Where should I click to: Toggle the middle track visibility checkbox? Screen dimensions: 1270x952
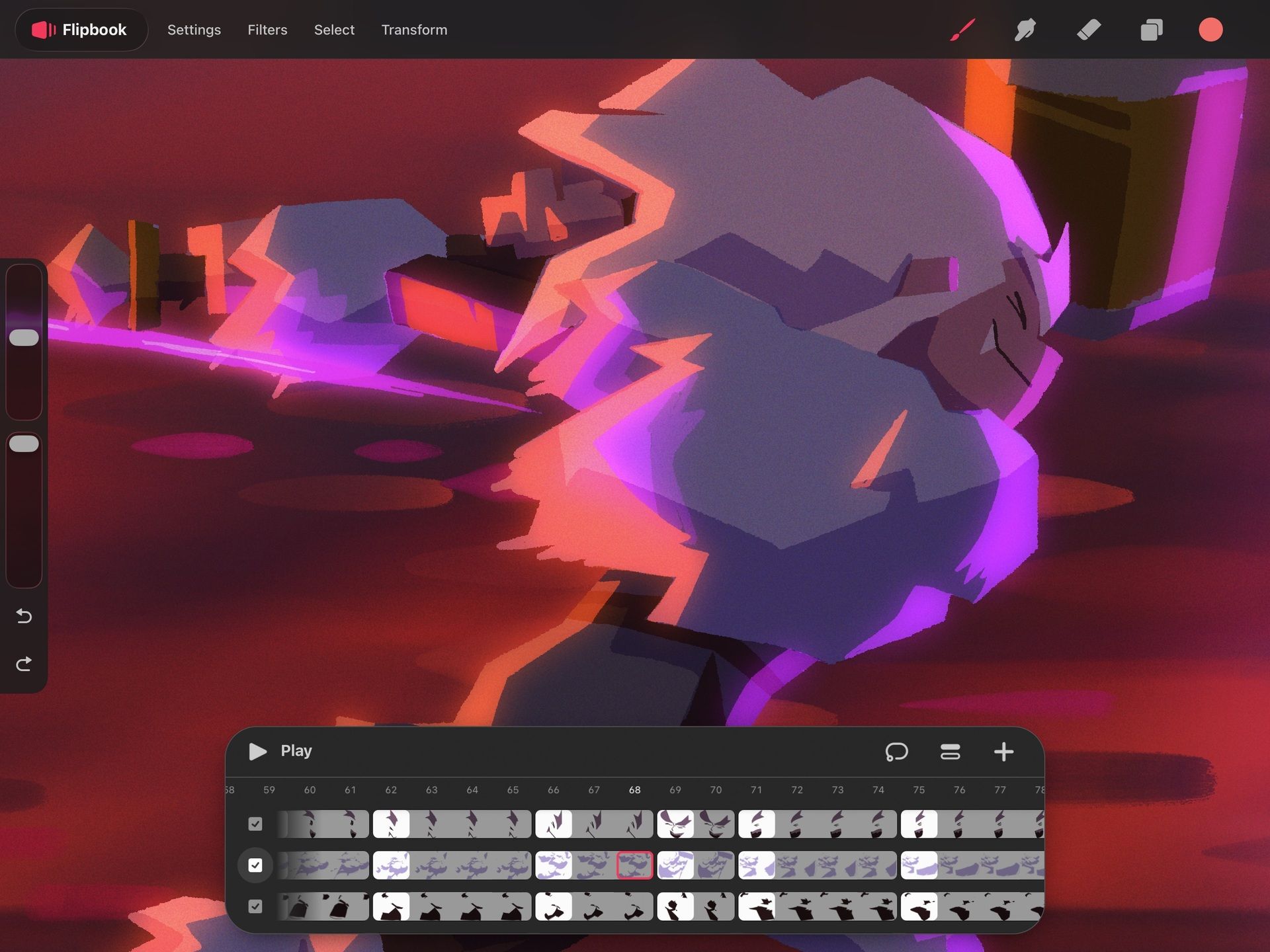pyautogui.click(x=255, y=865)
